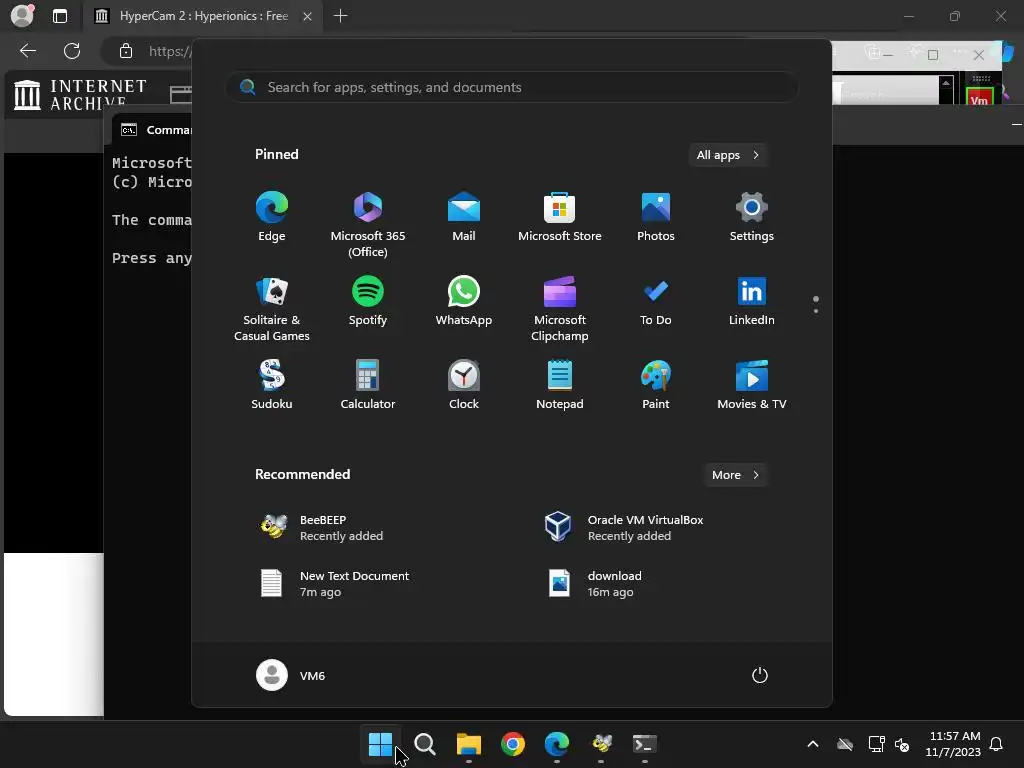Open network status tray icon

point(876,744)
